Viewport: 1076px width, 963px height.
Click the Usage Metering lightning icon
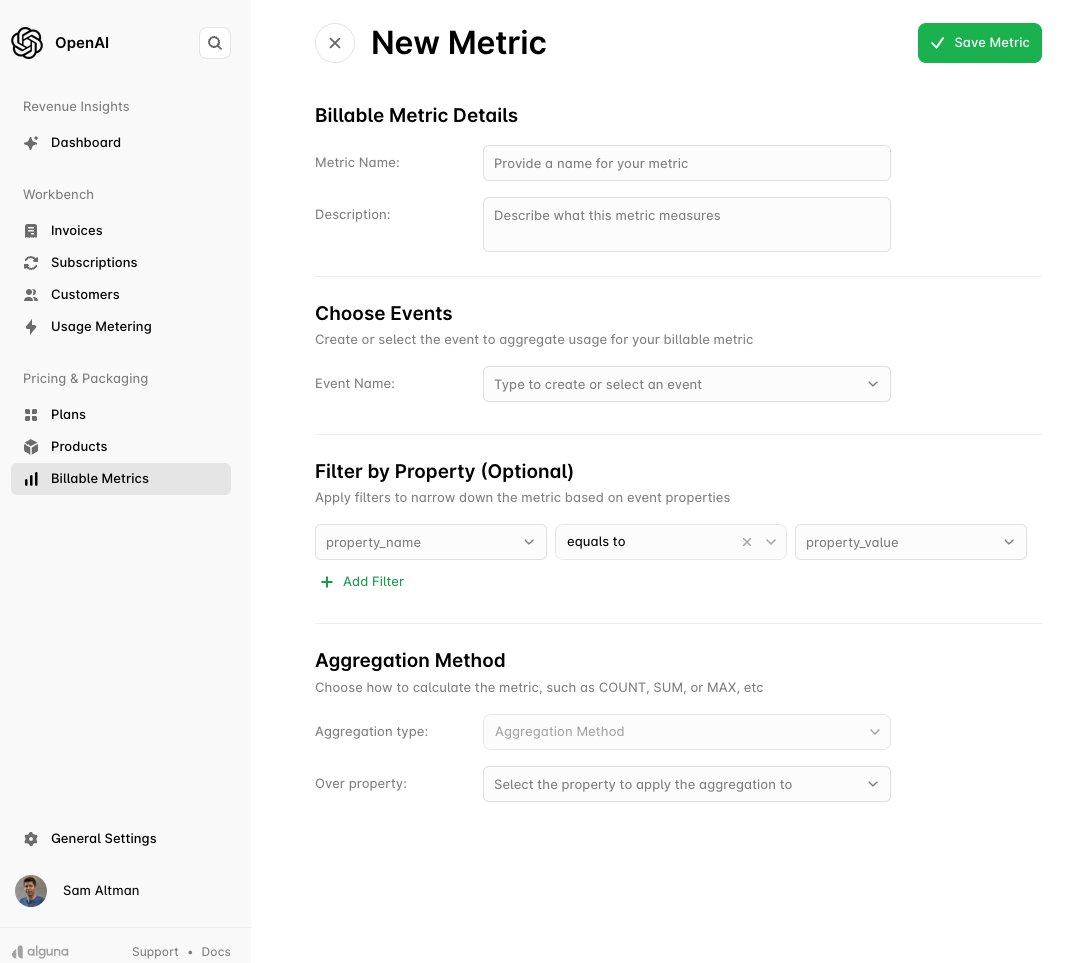(x=31, y=327)
